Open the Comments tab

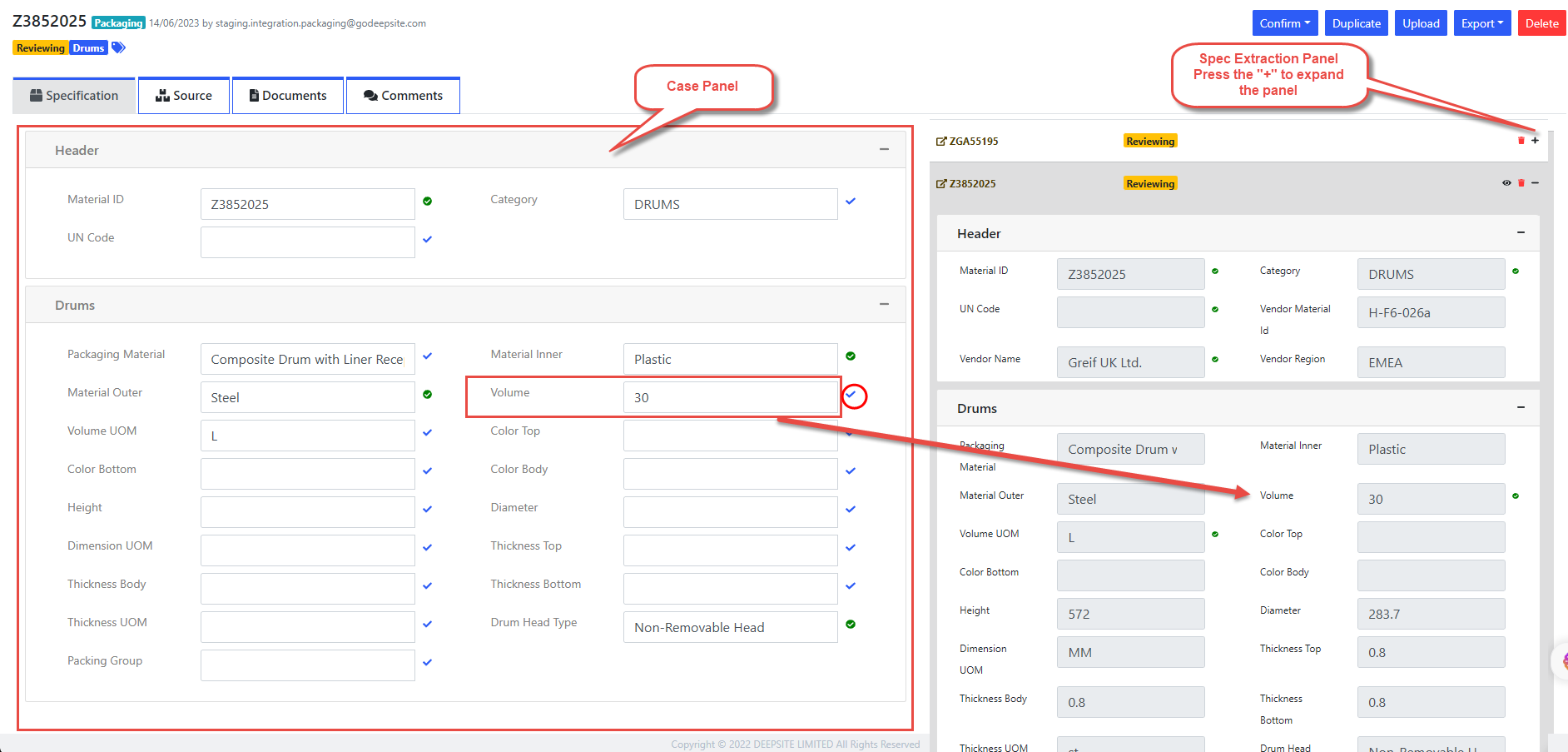403,96
